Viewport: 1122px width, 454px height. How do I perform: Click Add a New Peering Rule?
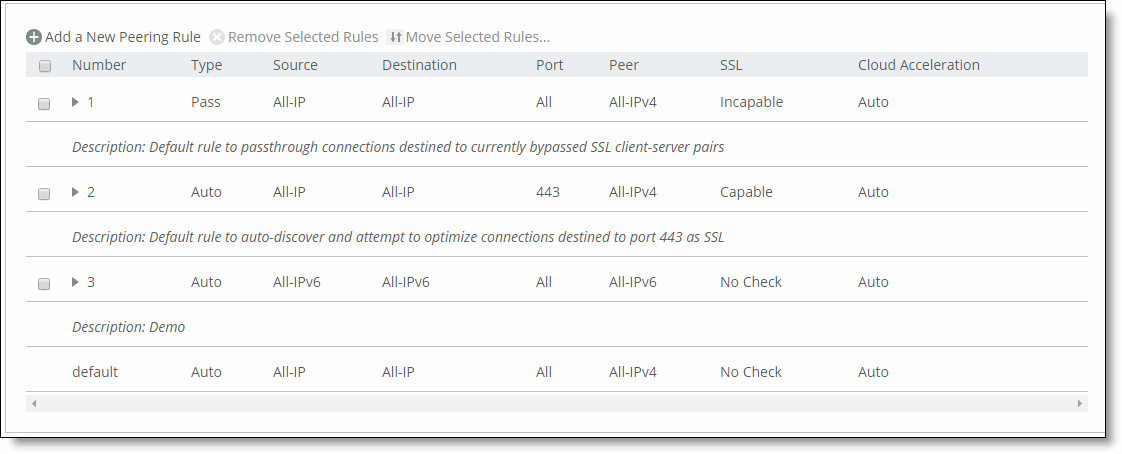point(123,37)
